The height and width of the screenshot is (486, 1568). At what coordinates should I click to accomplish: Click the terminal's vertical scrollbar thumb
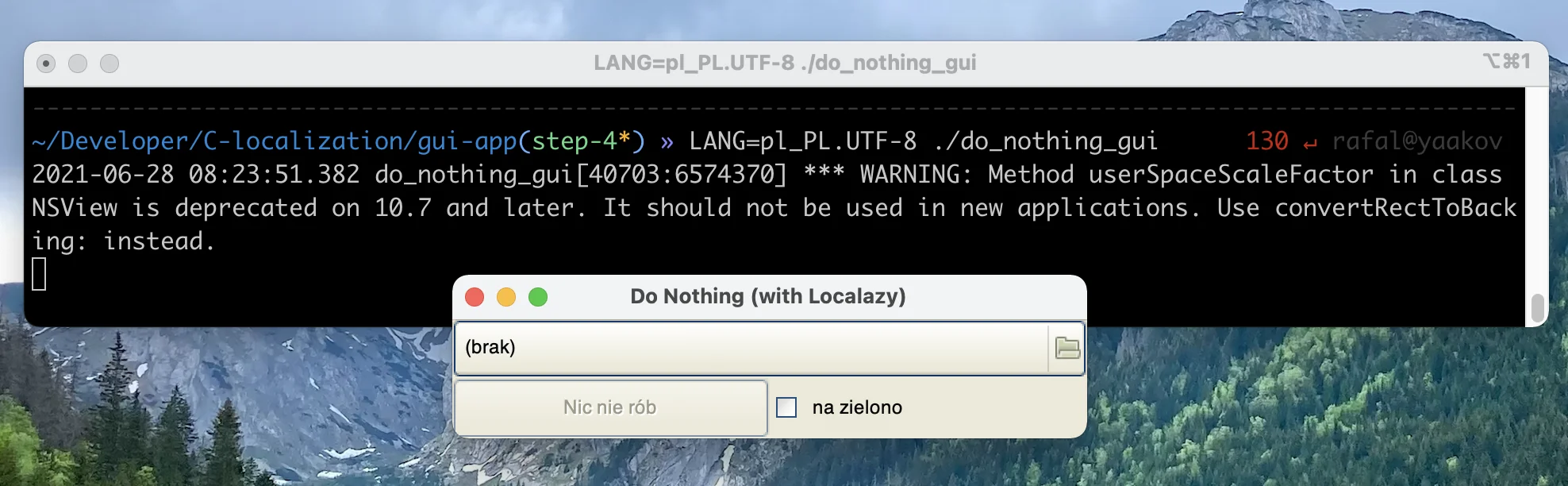(1537, 308)
